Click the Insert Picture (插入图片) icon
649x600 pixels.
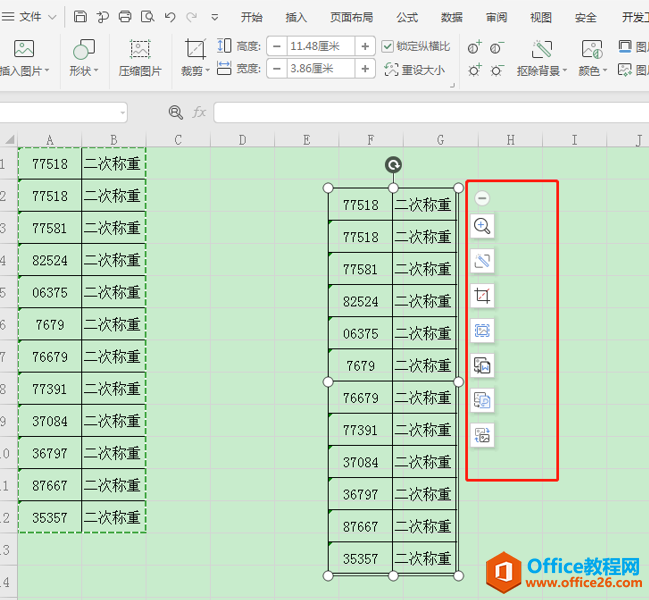tap(24, 49)
